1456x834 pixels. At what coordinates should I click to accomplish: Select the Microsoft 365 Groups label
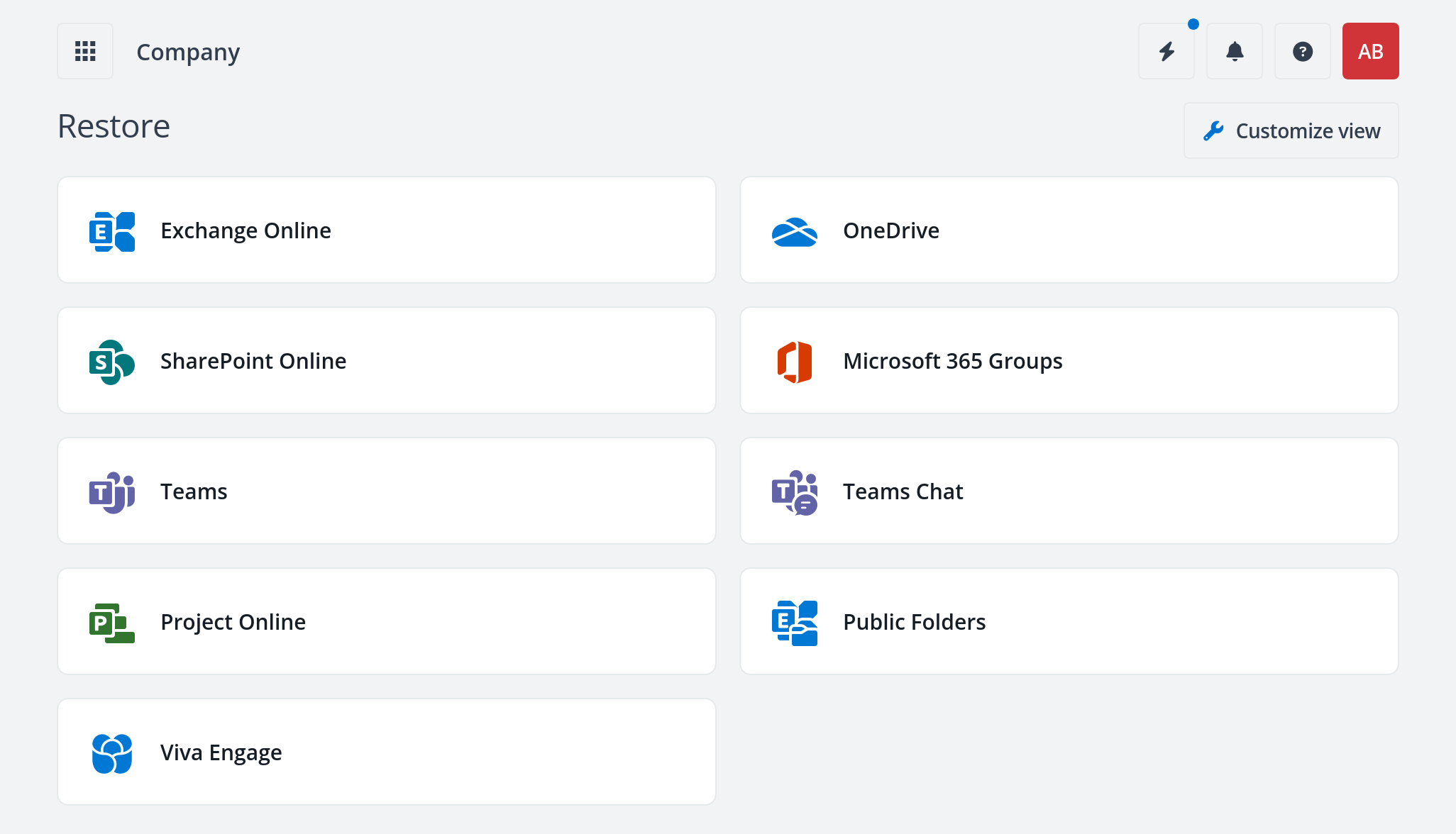tap(953, 361)
